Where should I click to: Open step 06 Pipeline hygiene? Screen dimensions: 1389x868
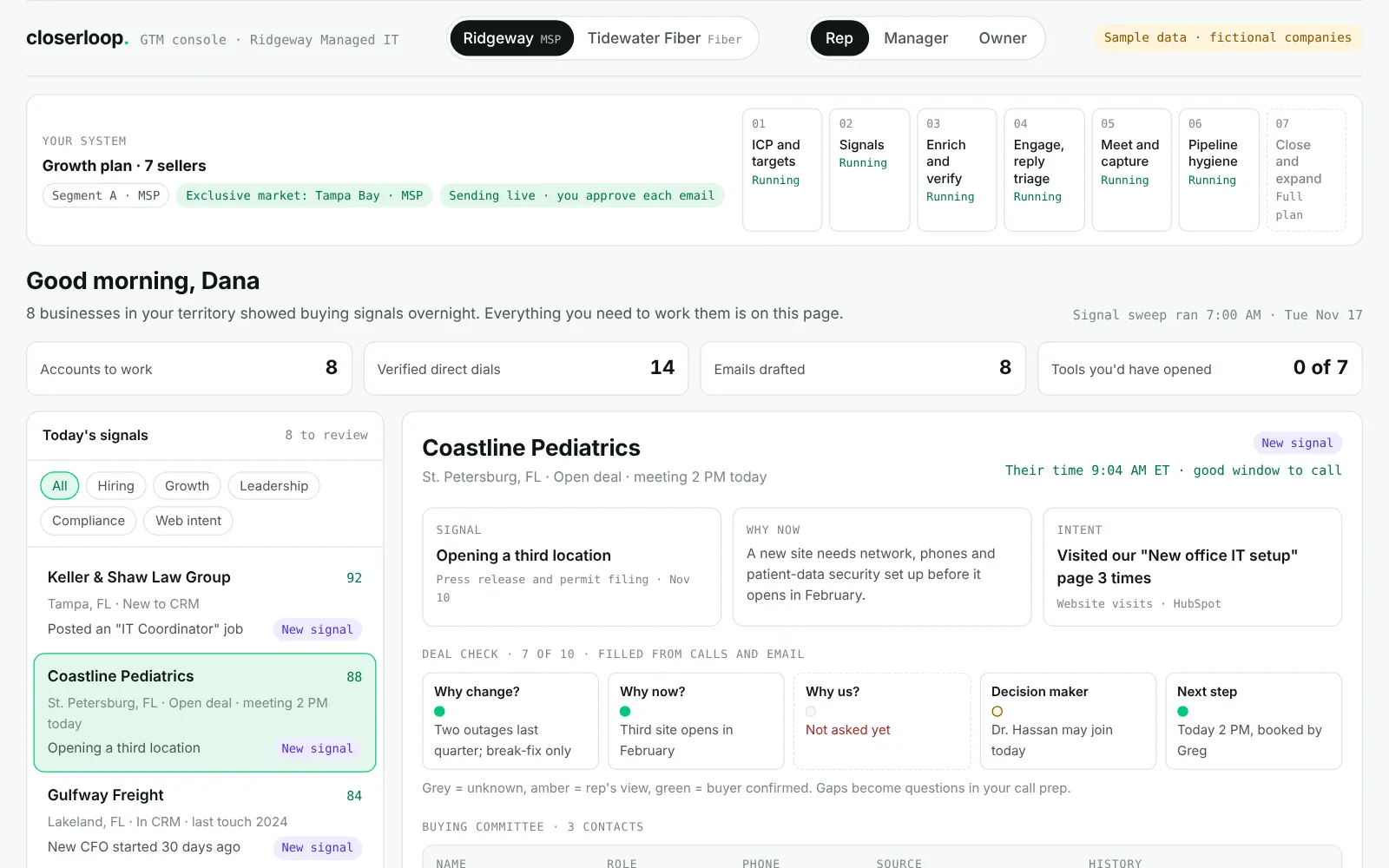[x=1219, y=169]
